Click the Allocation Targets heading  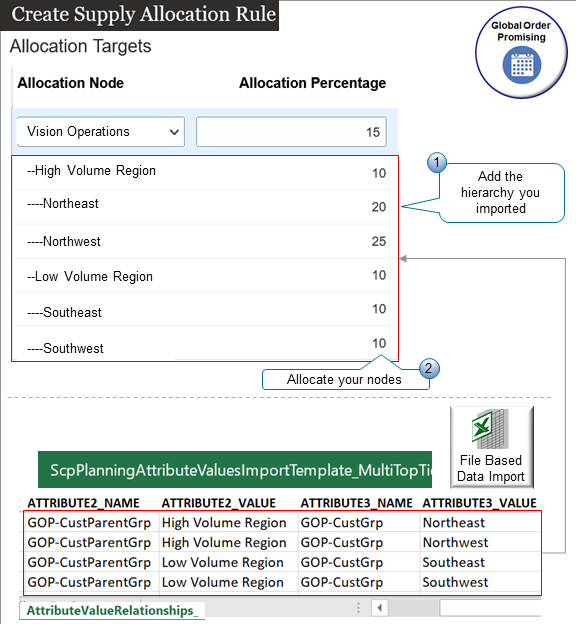80,46
